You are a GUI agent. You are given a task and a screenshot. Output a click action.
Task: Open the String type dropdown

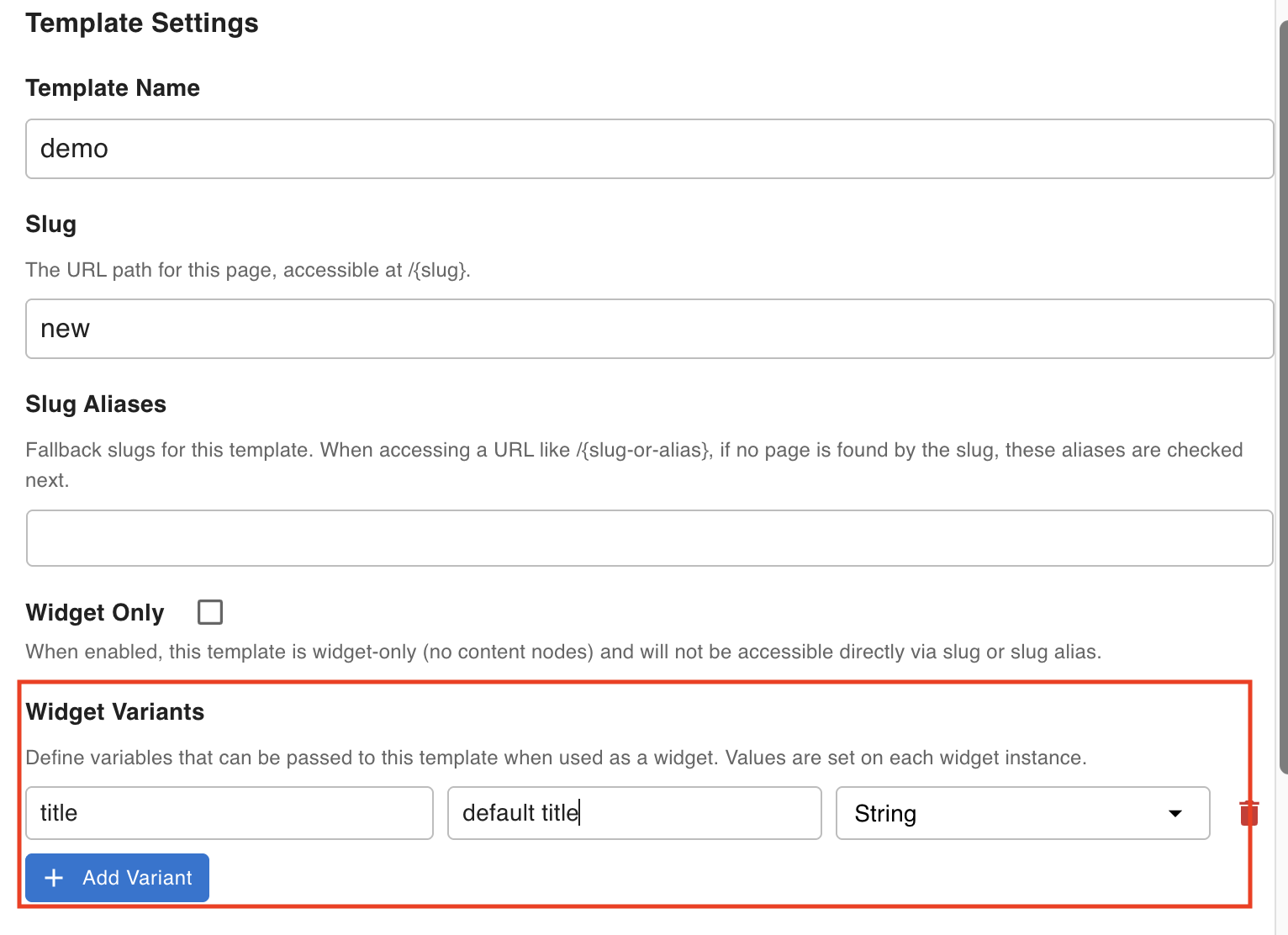pos(1021,813)
